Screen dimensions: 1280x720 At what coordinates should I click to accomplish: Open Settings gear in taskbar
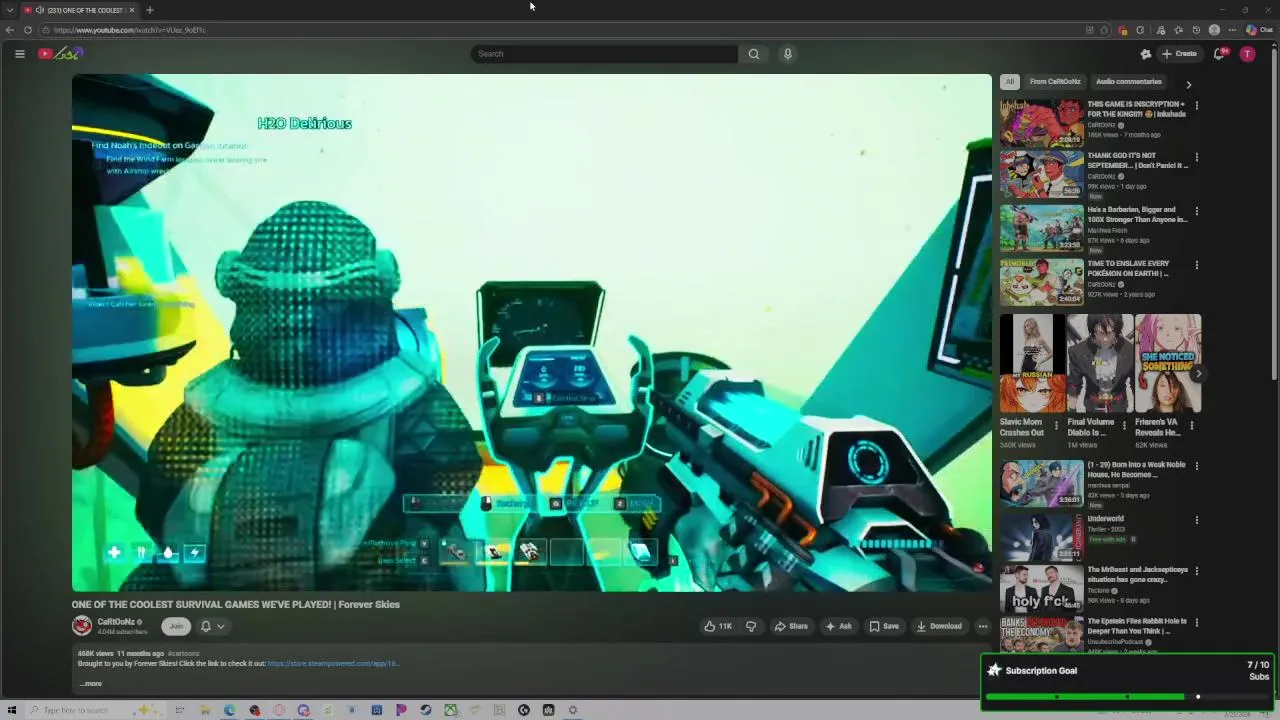(x=573, y=710)
